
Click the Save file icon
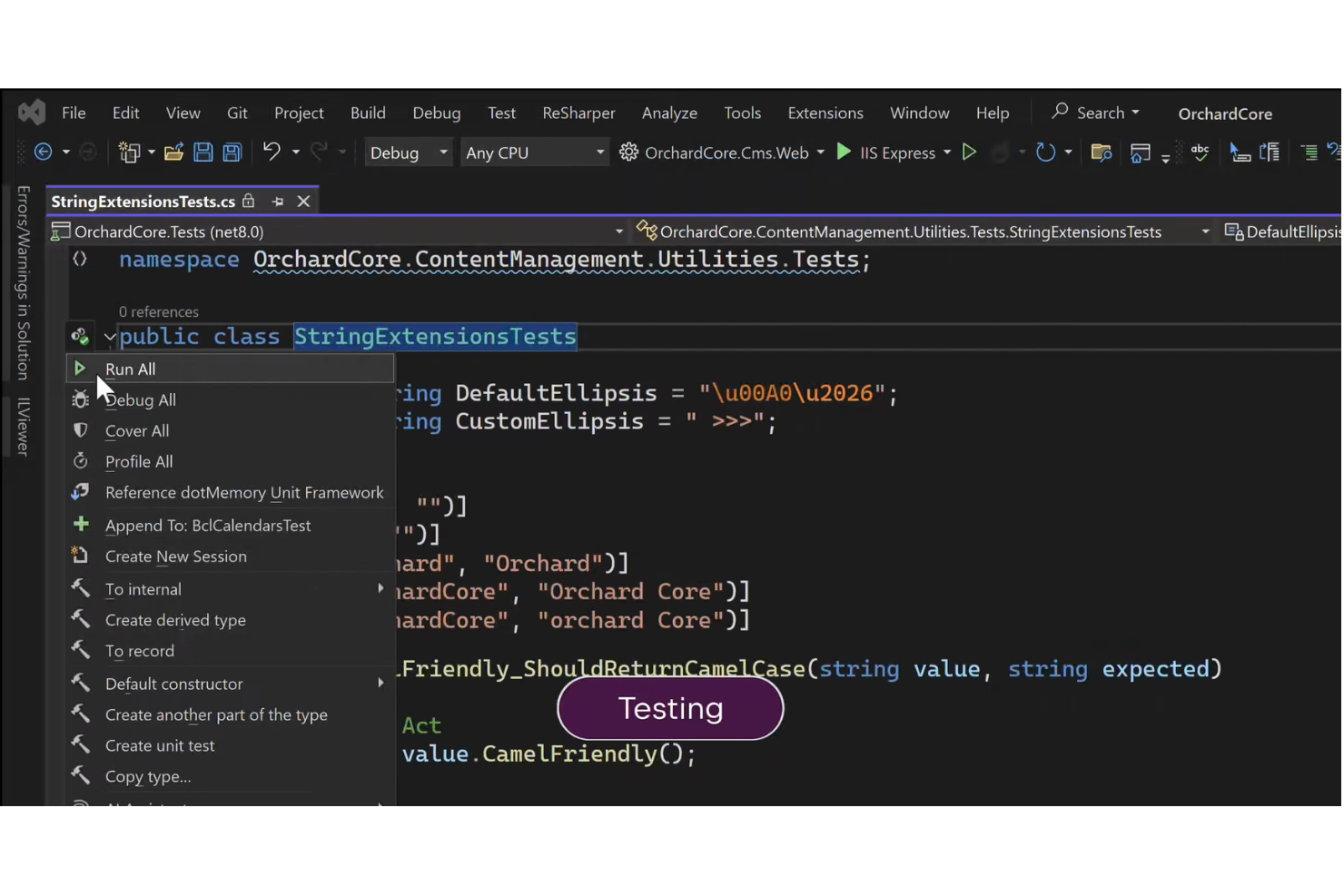pos(203,153)
